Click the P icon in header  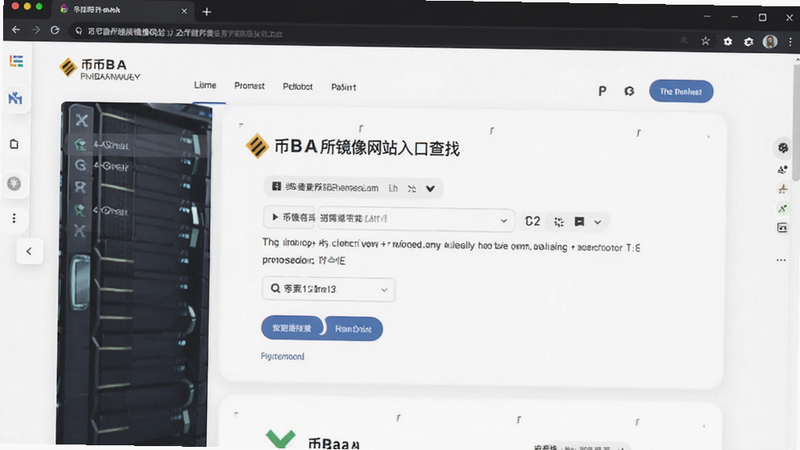[602, 91]
